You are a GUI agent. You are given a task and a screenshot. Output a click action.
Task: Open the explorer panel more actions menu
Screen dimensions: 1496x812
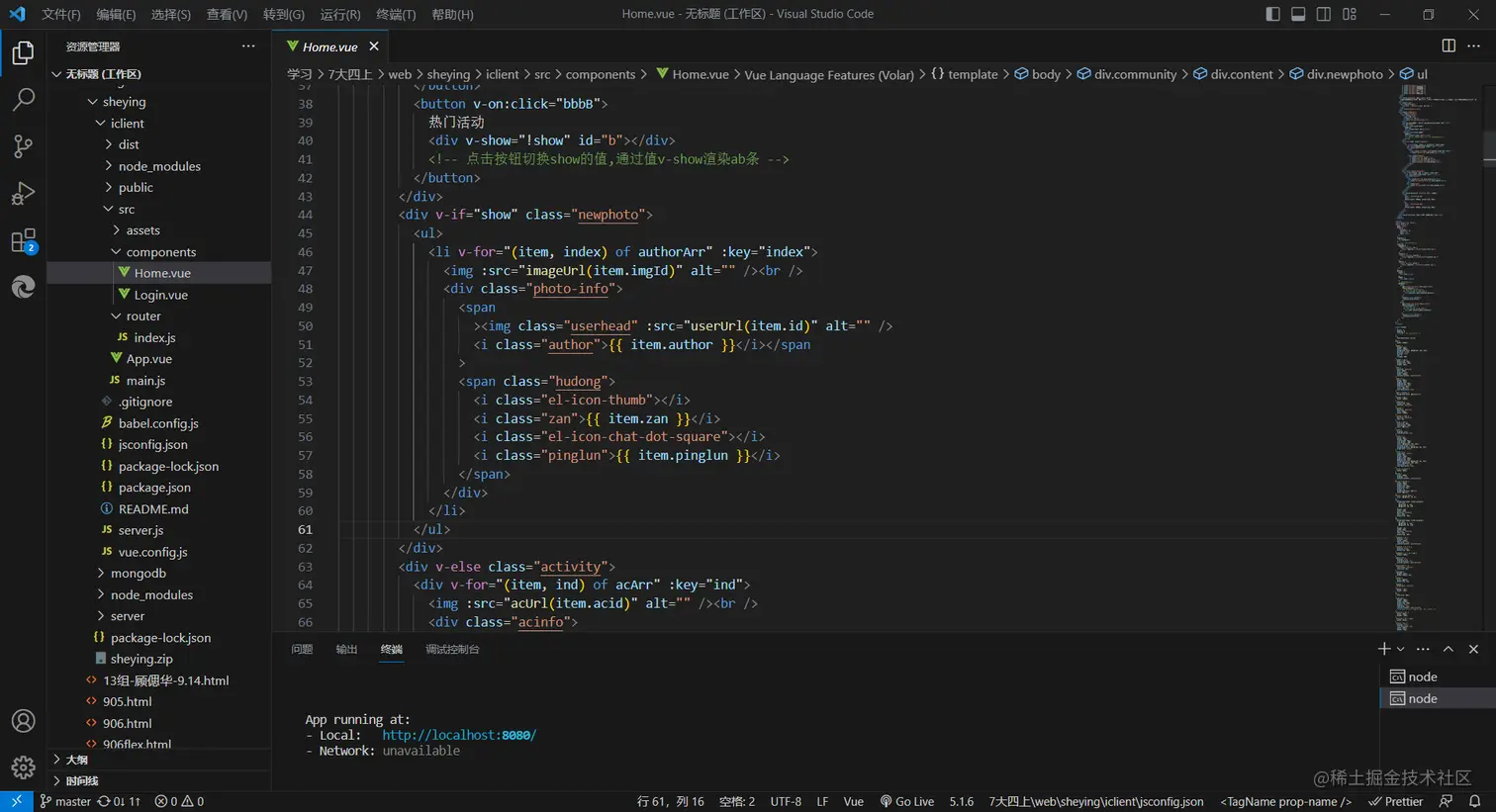248,46
